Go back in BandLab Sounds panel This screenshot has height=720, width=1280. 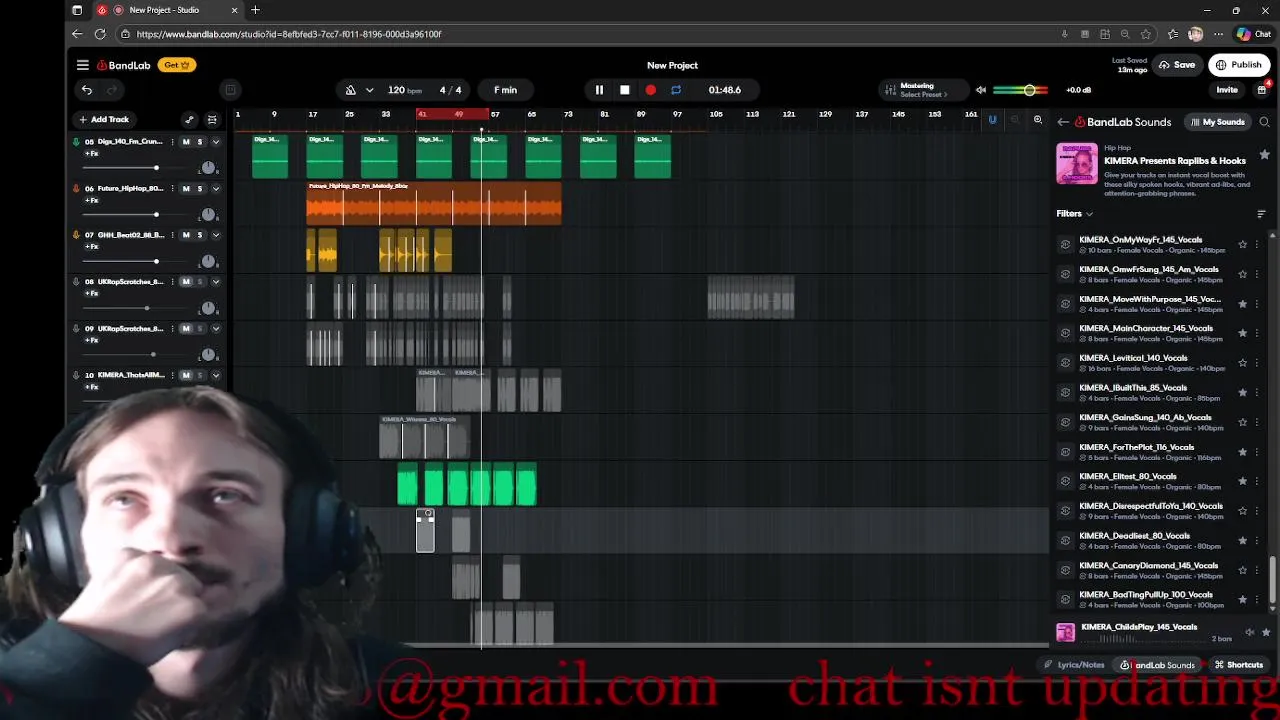1063,122
